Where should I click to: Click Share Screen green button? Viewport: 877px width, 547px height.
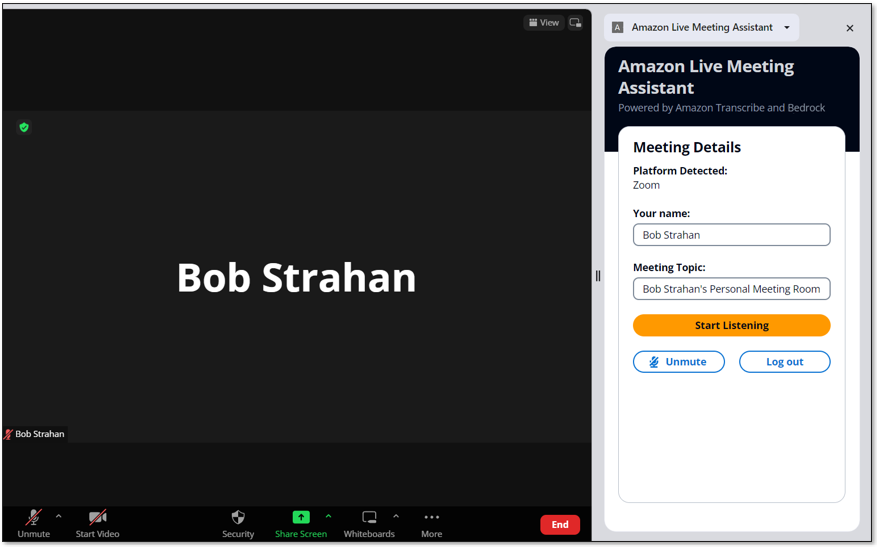[x=301, y=524]
